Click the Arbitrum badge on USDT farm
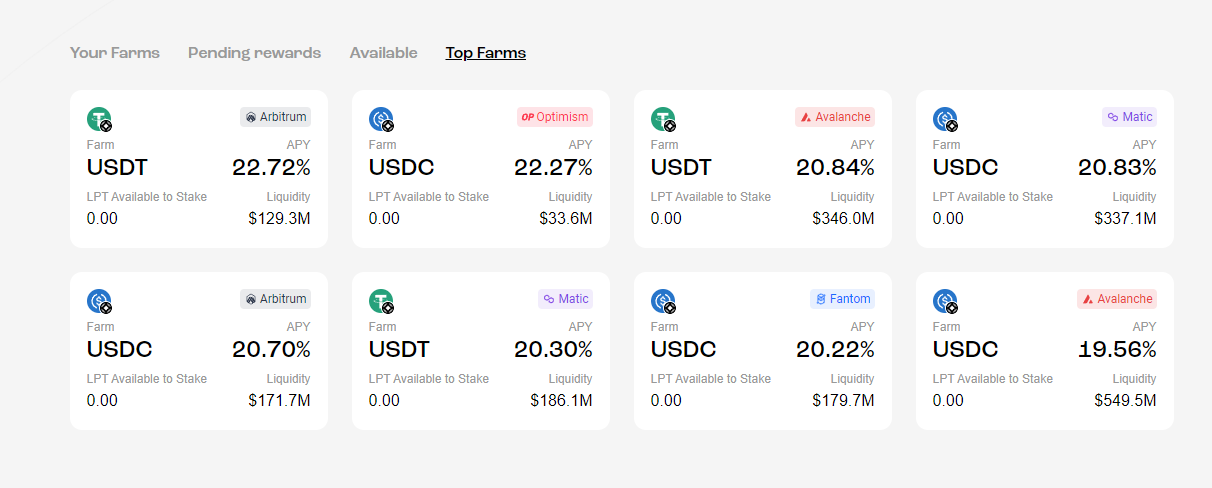The image size is (1212, 488). click(x=275, y=117)
